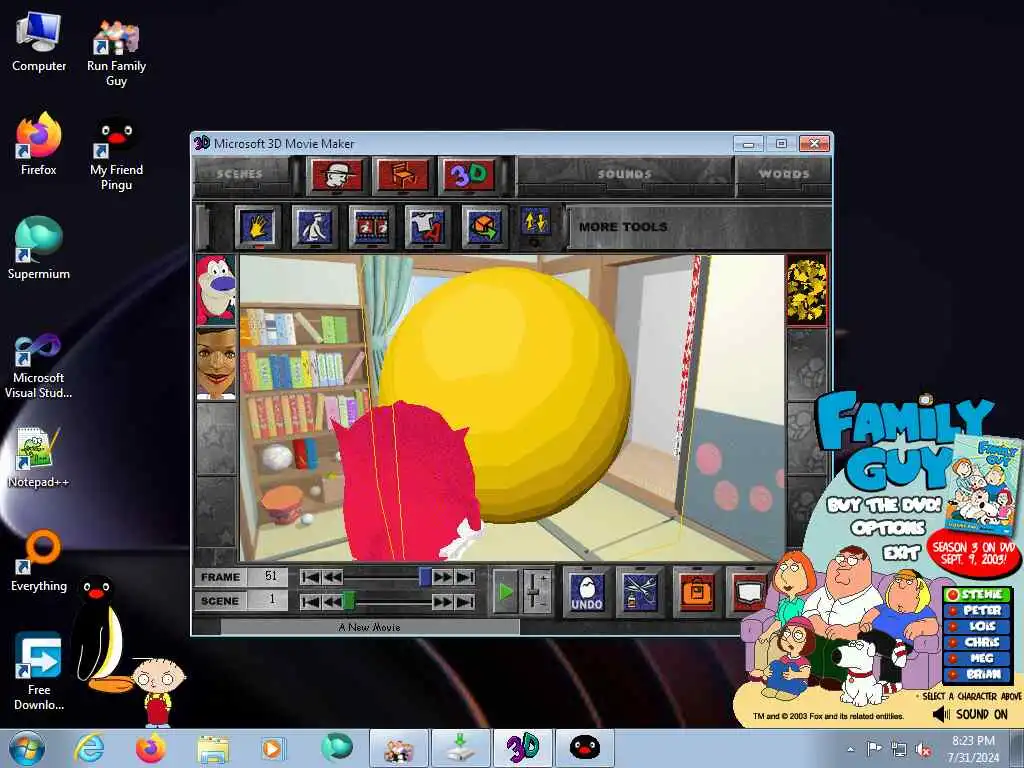Select the Free Download desktop shortcut

pyautogui.click(x=39, y=673)
